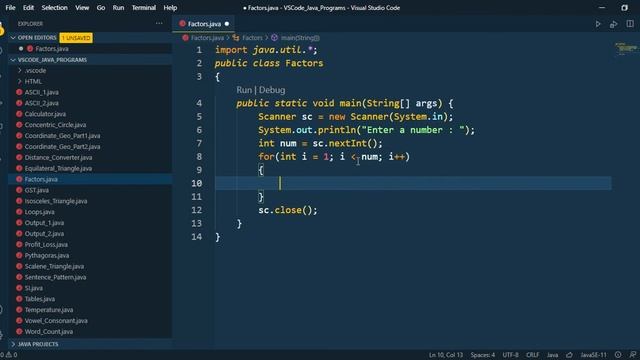Click the thumbs-up icon in status bar

(x=569, y=355)
